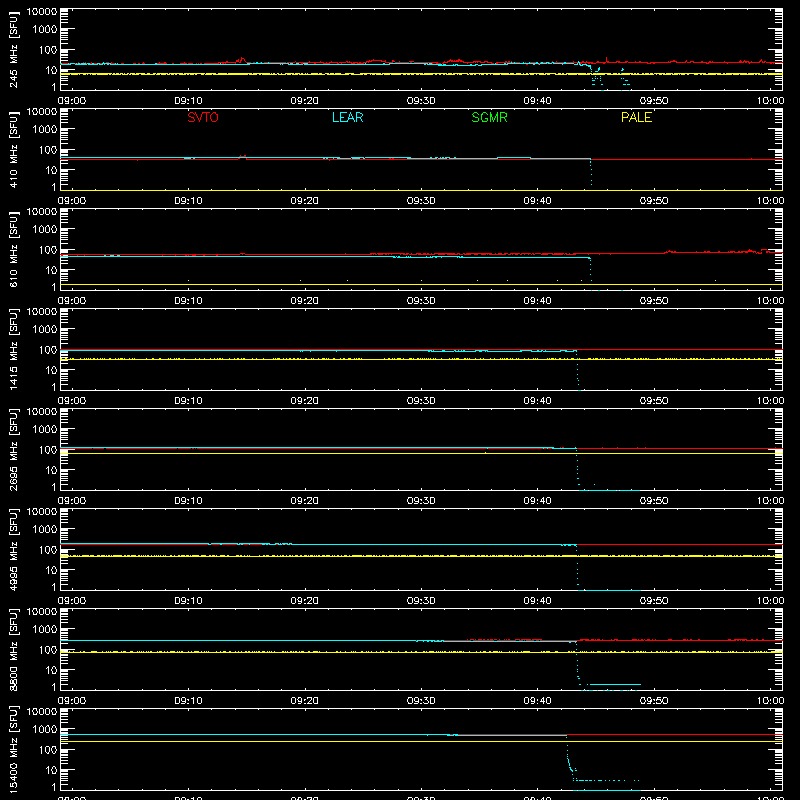Screen dimensions: 800x800
Task: Click 09:40 tick under the 8800 MHz plot
Action: coord(537,701)
